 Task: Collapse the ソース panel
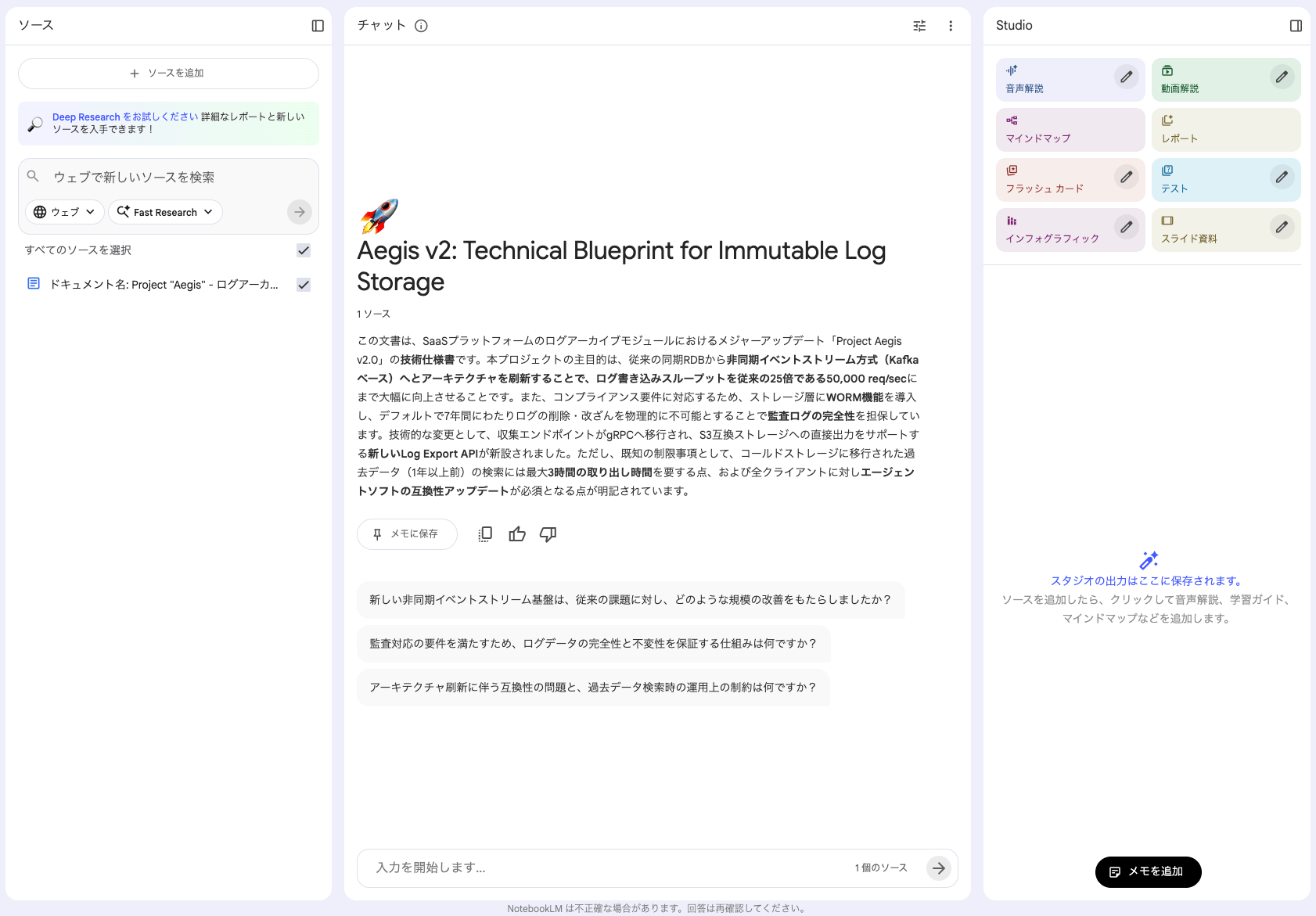(317, 25)
